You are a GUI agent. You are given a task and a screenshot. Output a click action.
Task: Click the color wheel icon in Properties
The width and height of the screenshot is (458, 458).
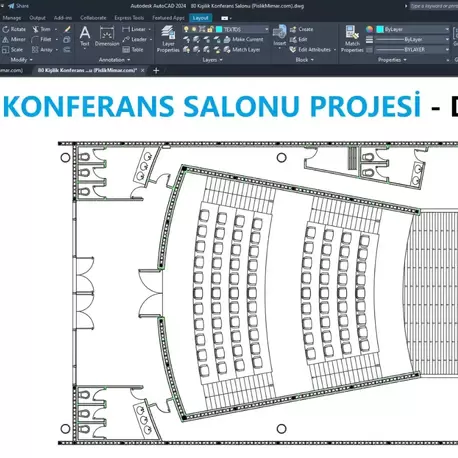tap(369, 29)
